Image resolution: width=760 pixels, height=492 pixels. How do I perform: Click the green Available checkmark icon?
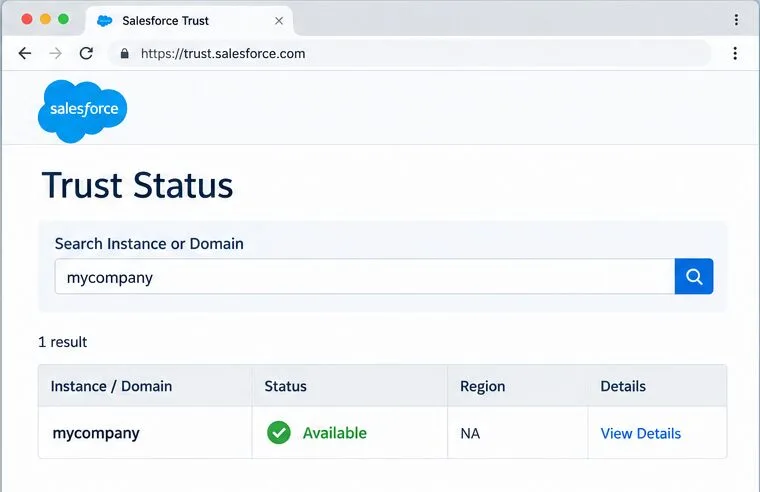coord(279,432)
